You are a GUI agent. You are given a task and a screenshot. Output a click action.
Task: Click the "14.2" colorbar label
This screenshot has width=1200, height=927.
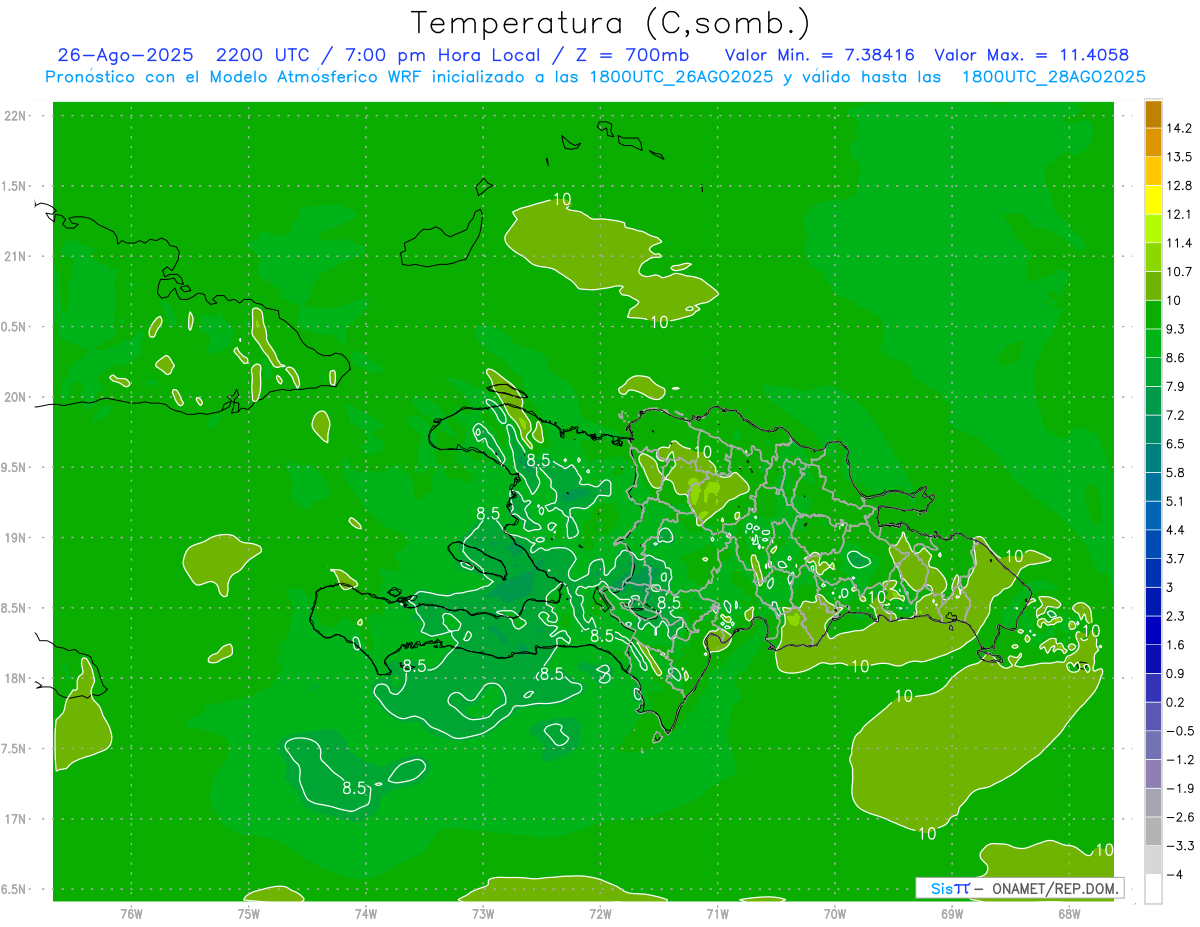click(x=1180, y=128)
